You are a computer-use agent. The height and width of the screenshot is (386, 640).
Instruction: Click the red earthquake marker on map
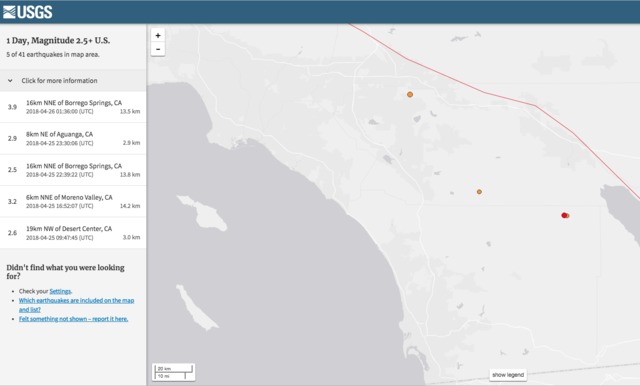564,215
